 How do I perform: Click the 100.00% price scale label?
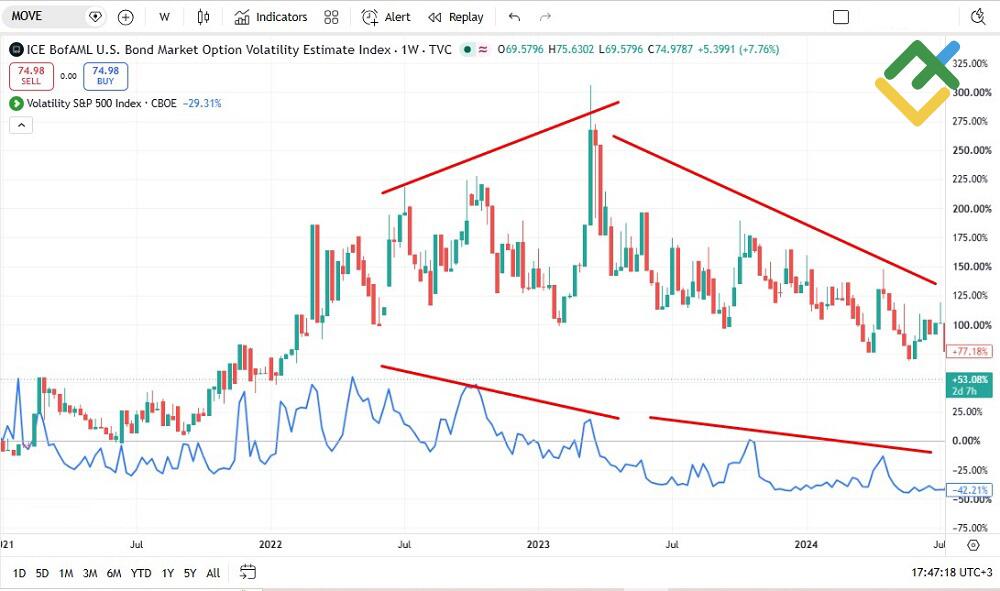click(971, 325)
